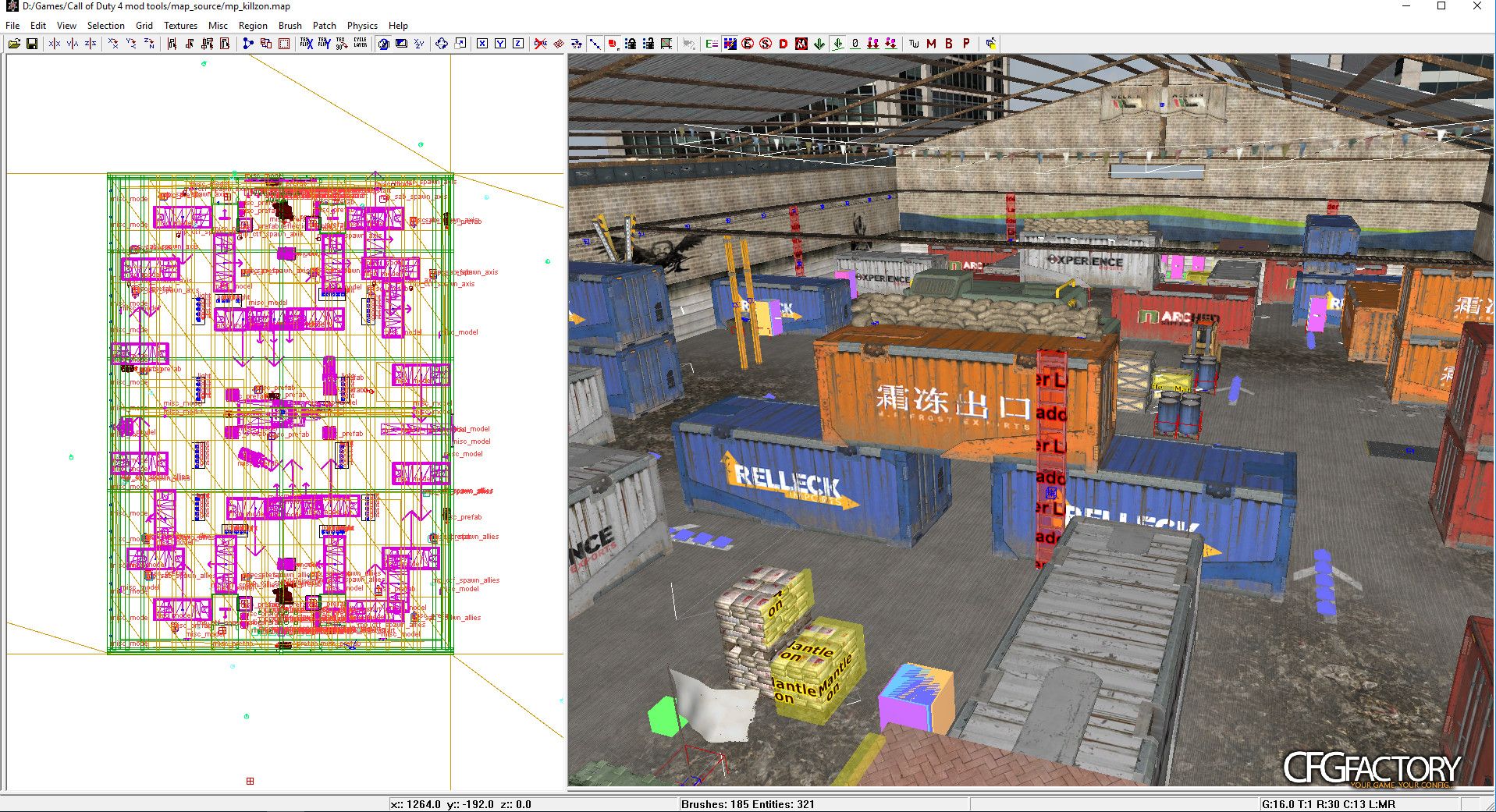Open the View menu
Screen dimensions: 1496x812
pyautogui.click(x=66, y=25)
